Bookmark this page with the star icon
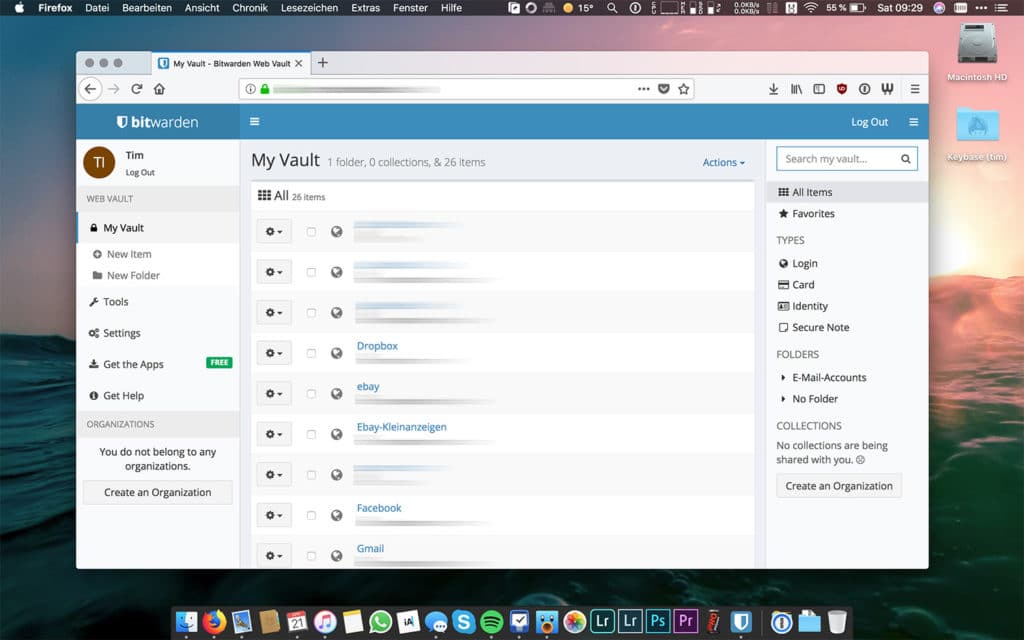1024x640 pixels. pos(683,89)
